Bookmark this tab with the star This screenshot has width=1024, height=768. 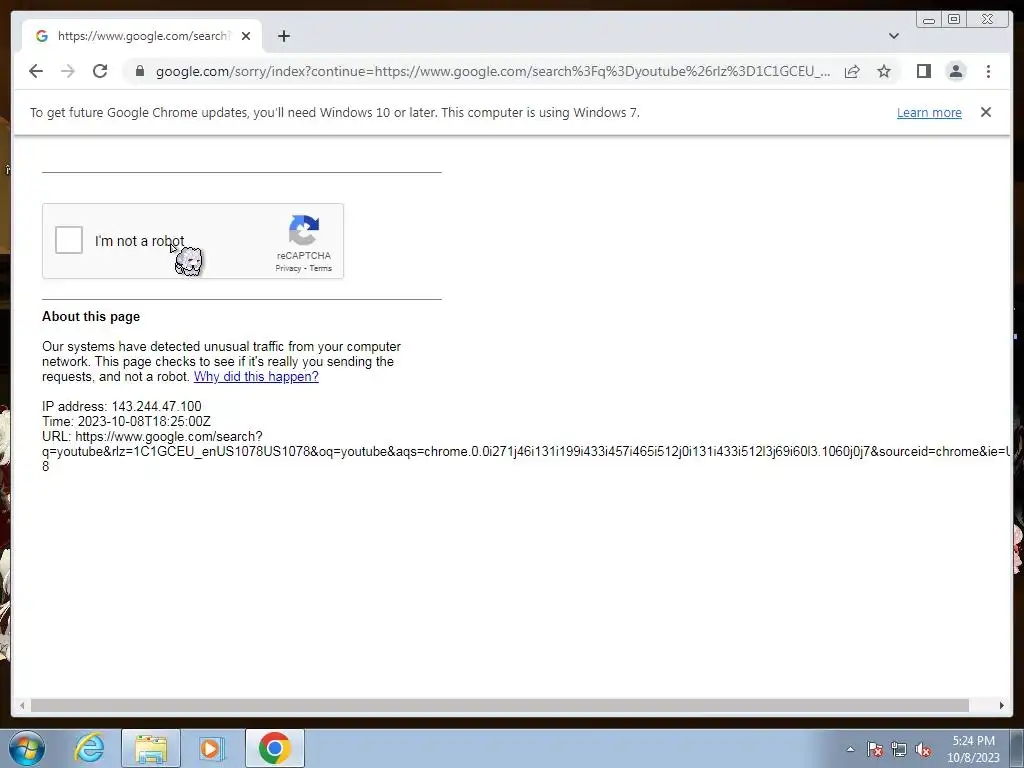(x=884, y=71)
